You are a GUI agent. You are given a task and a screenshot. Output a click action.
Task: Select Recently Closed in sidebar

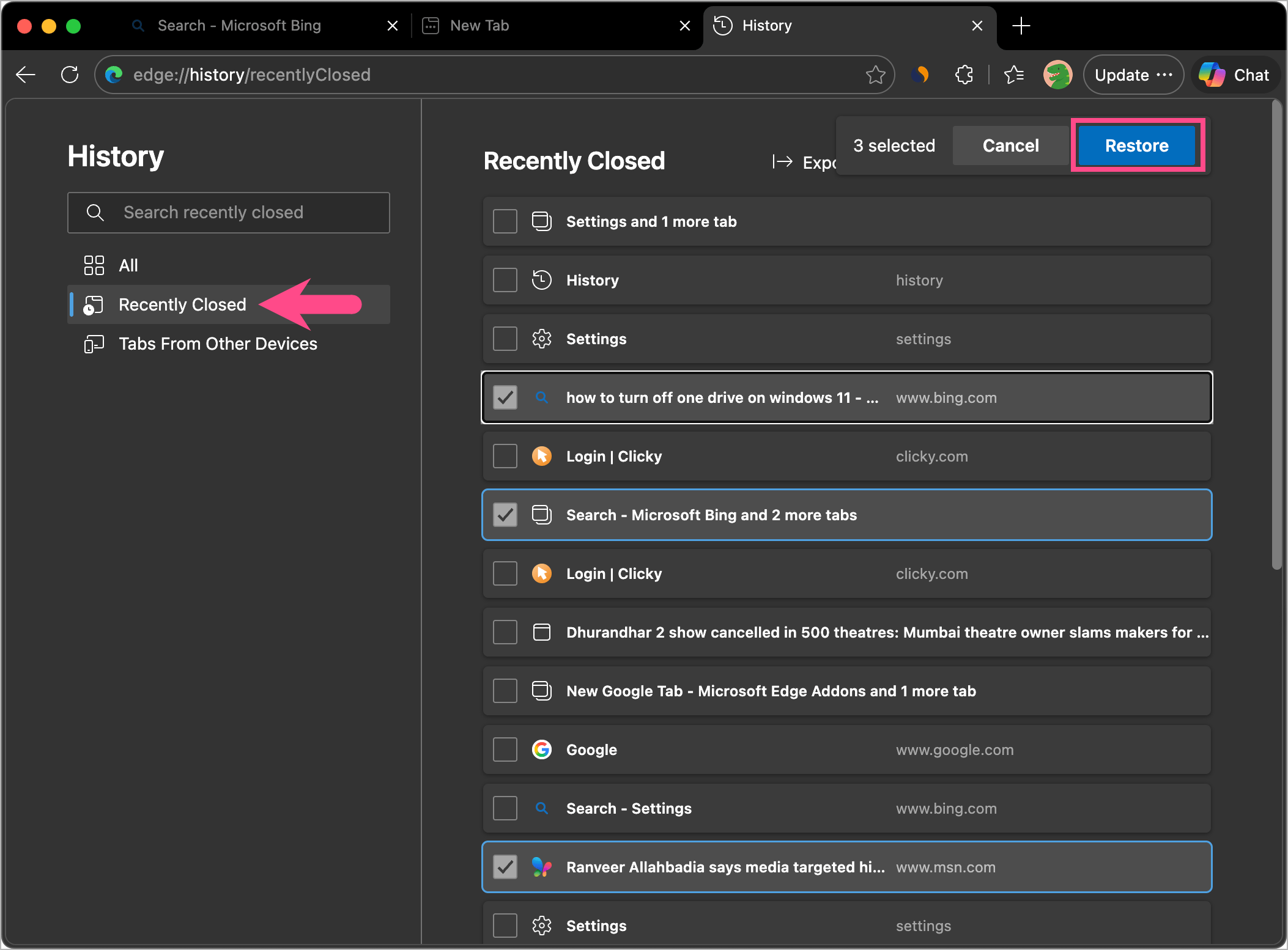tap(229, 304)
